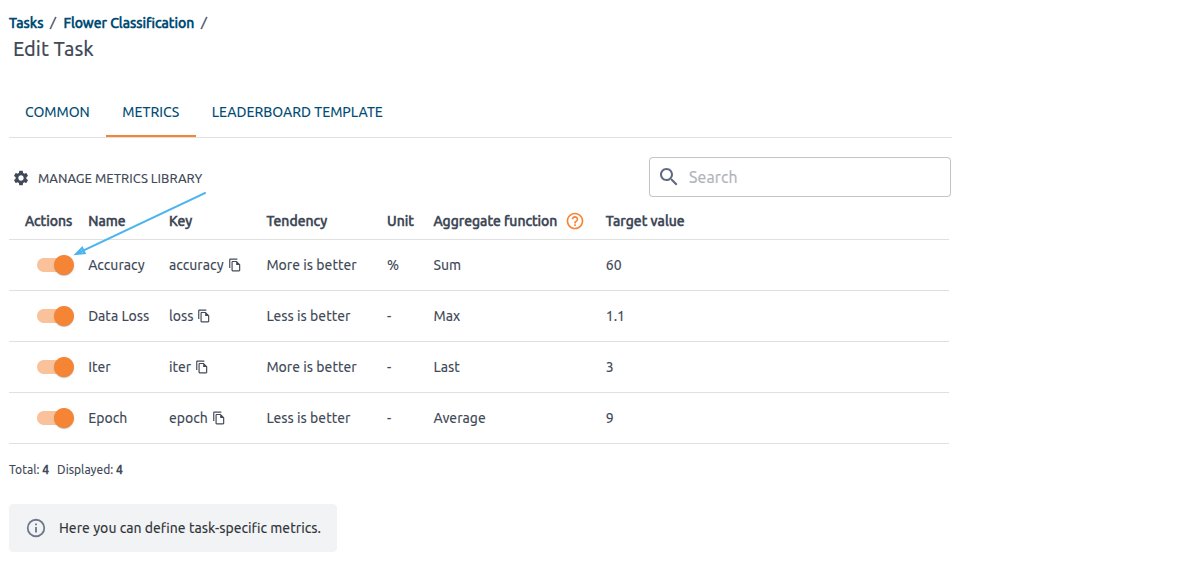Select the METRICS tab

(x=150, y=112)
